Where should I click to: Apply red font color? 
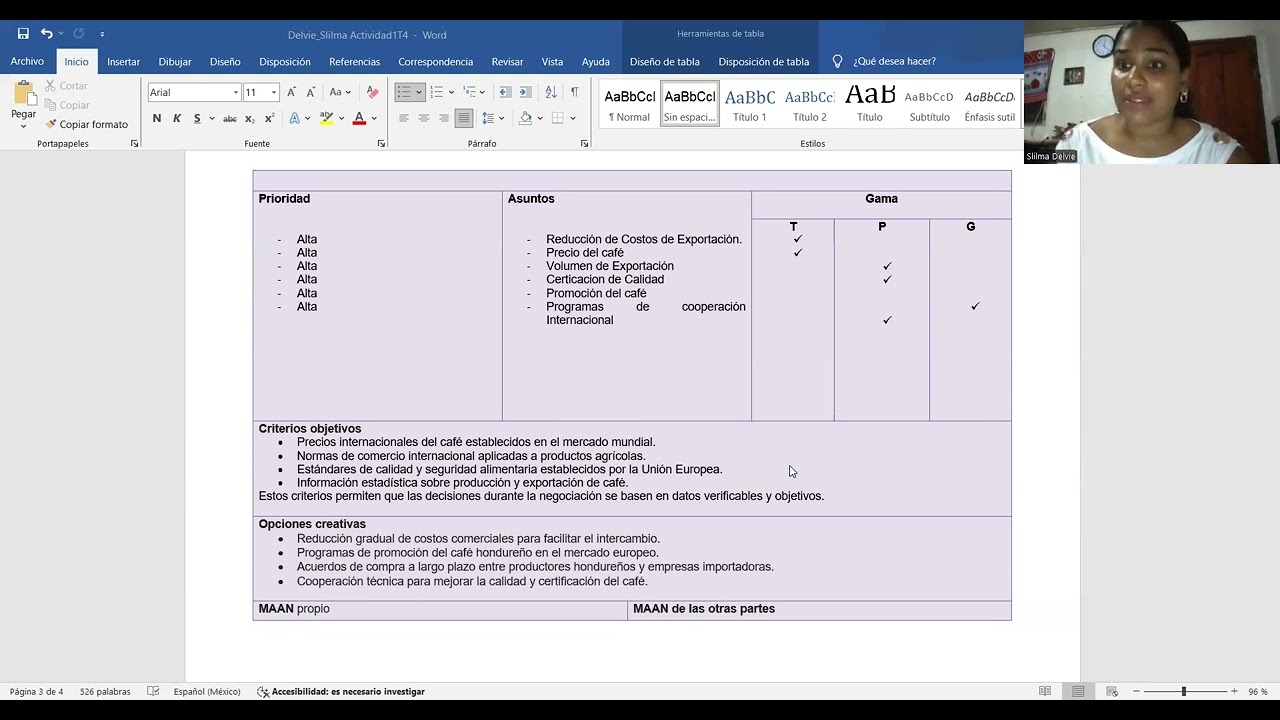tap(359, 118)
